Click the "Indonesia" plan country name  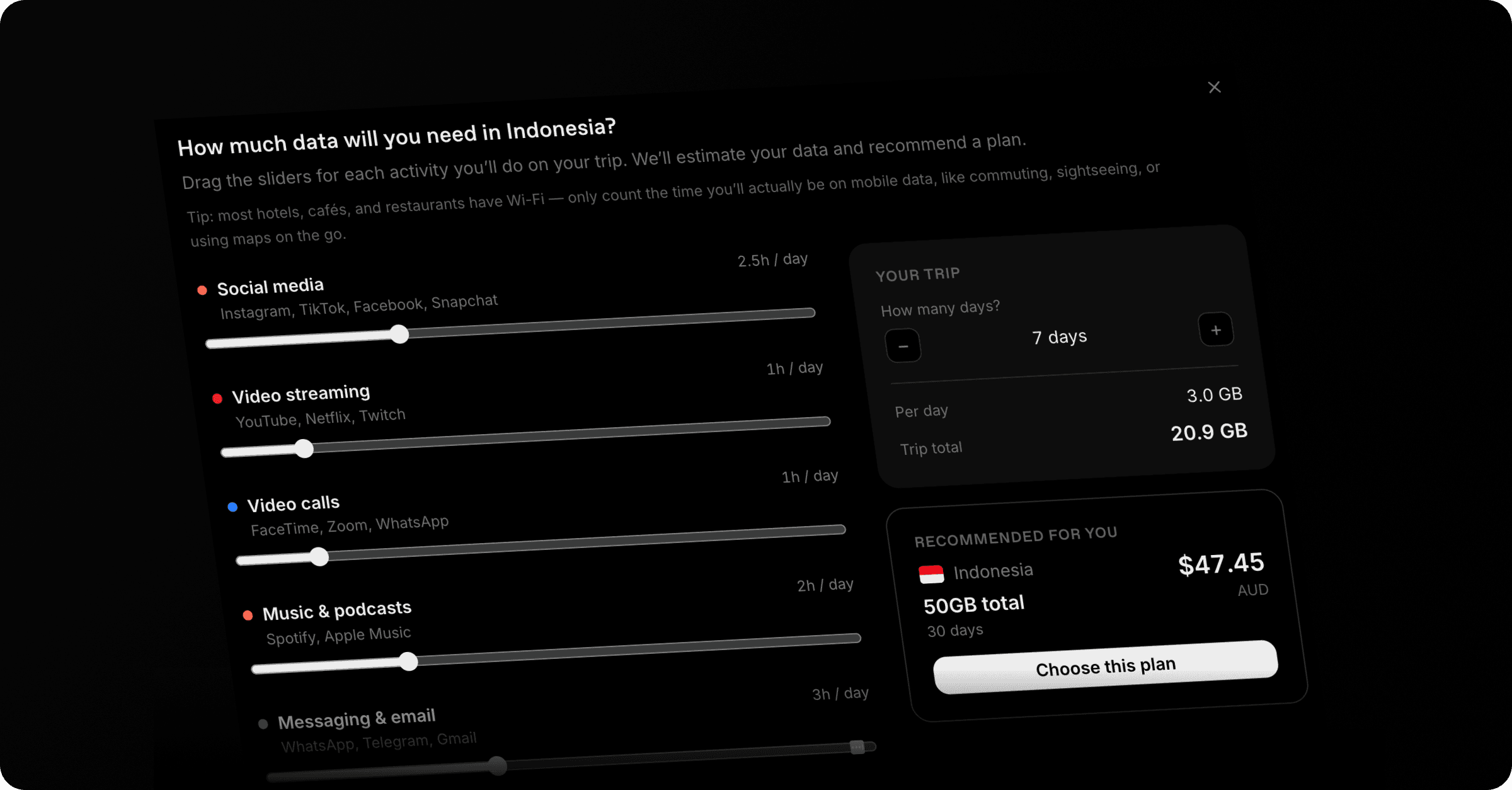coord(993,571)
